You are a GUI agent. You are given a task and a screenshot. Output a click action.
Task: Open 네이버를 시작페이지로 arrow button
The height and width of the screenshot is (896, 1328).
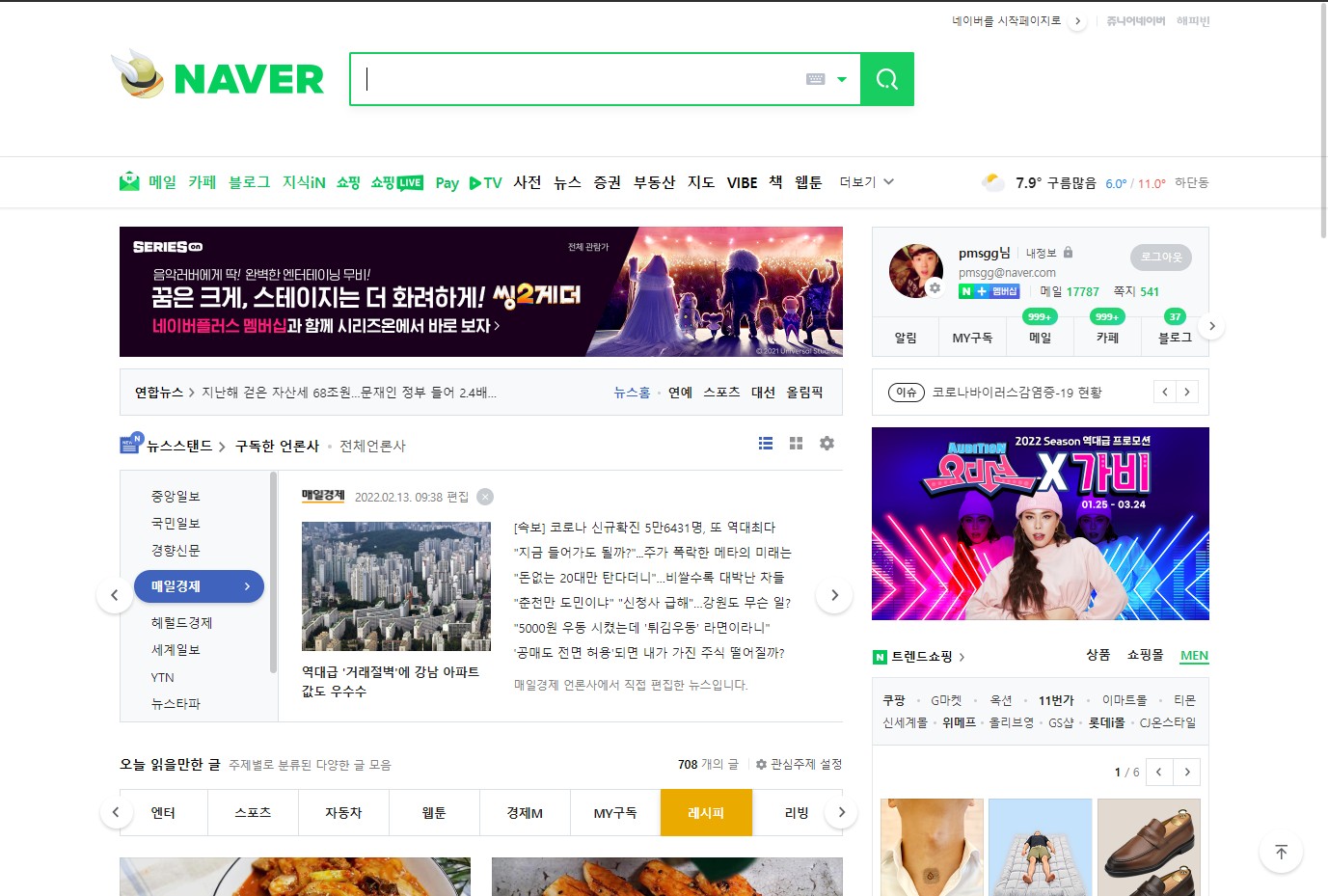[x=1078, y=21]
